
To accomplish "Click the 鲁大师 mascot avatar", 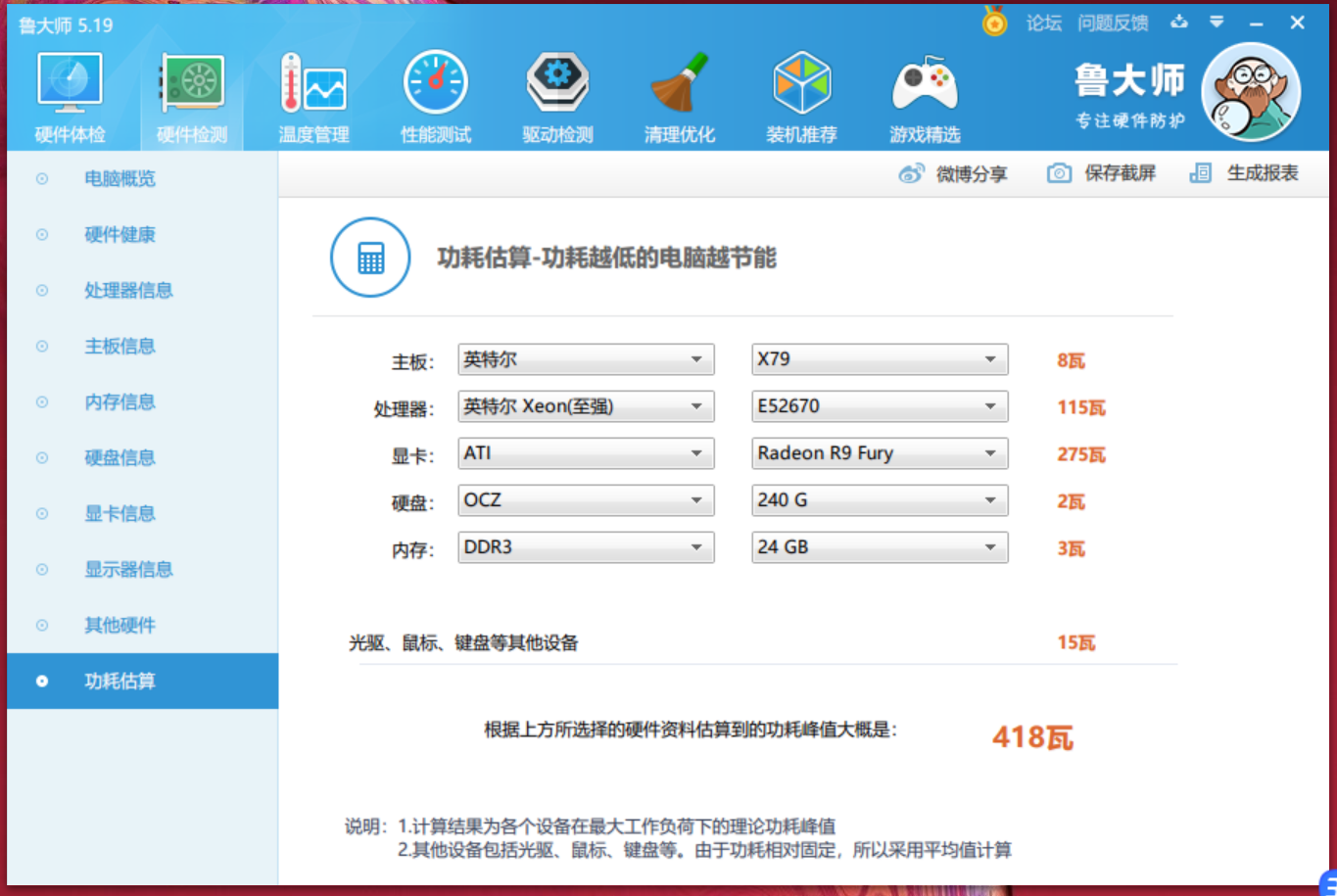I will point(1251,92).
